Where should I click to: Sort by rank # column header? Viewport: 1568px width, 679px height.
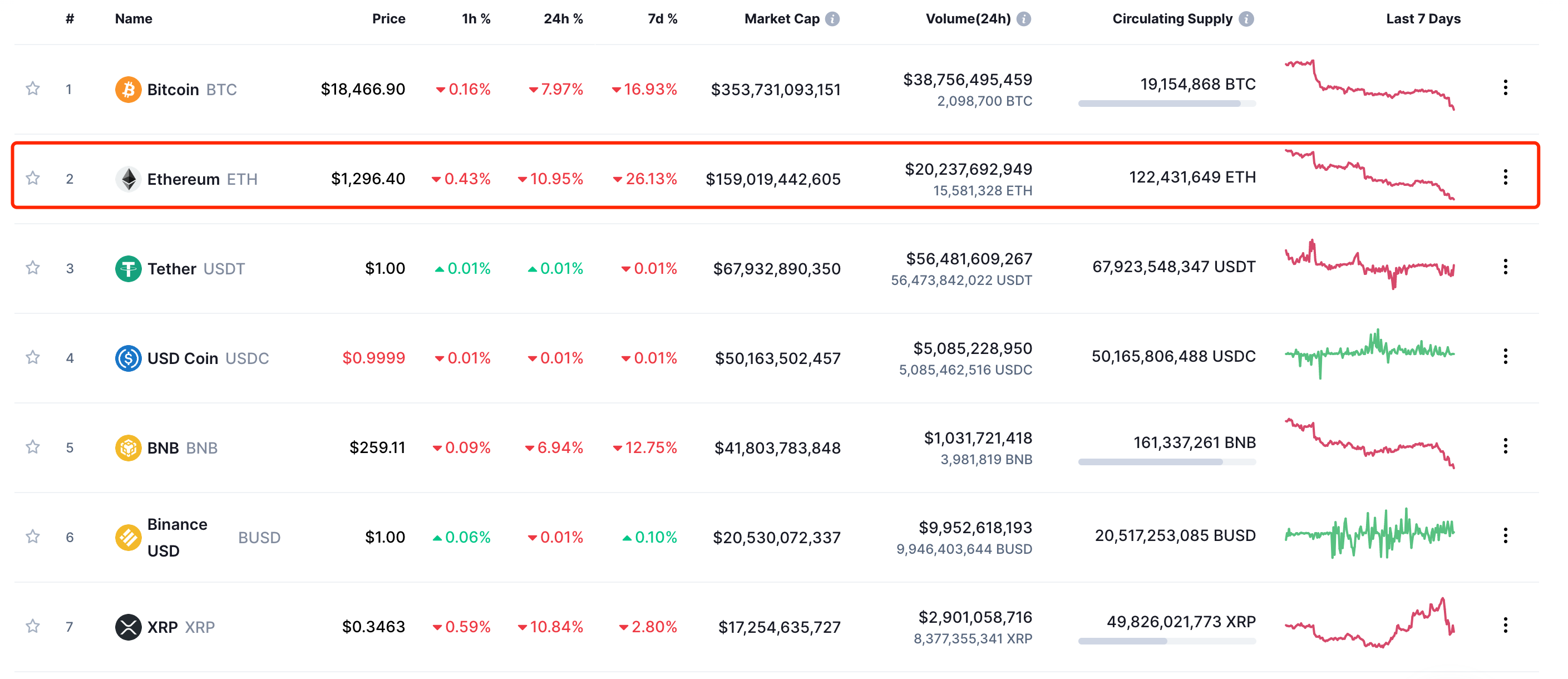tap(70, 19)
